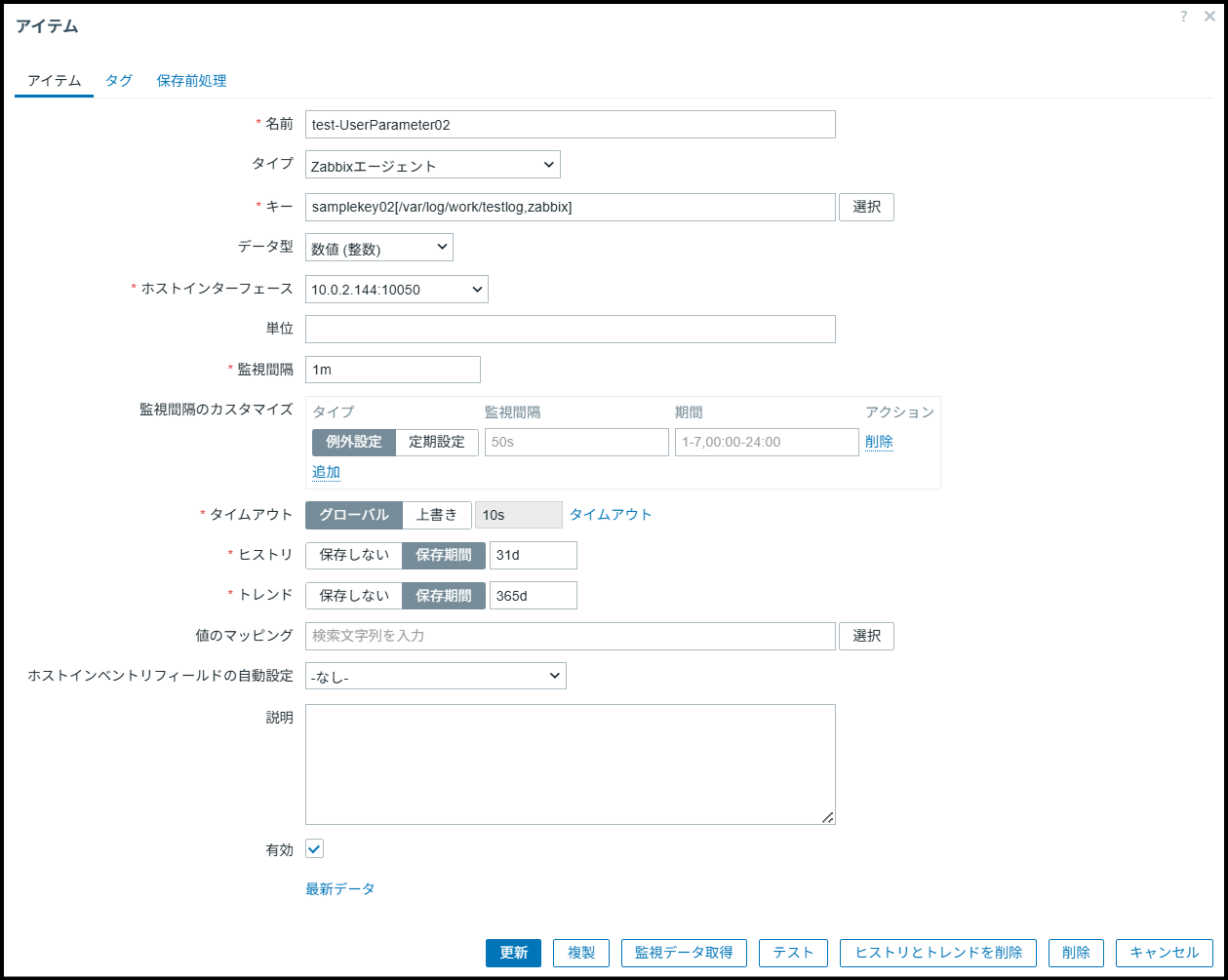Set history to 保存しない
The height and width of the screenshot is (980, 1228).
354,555
